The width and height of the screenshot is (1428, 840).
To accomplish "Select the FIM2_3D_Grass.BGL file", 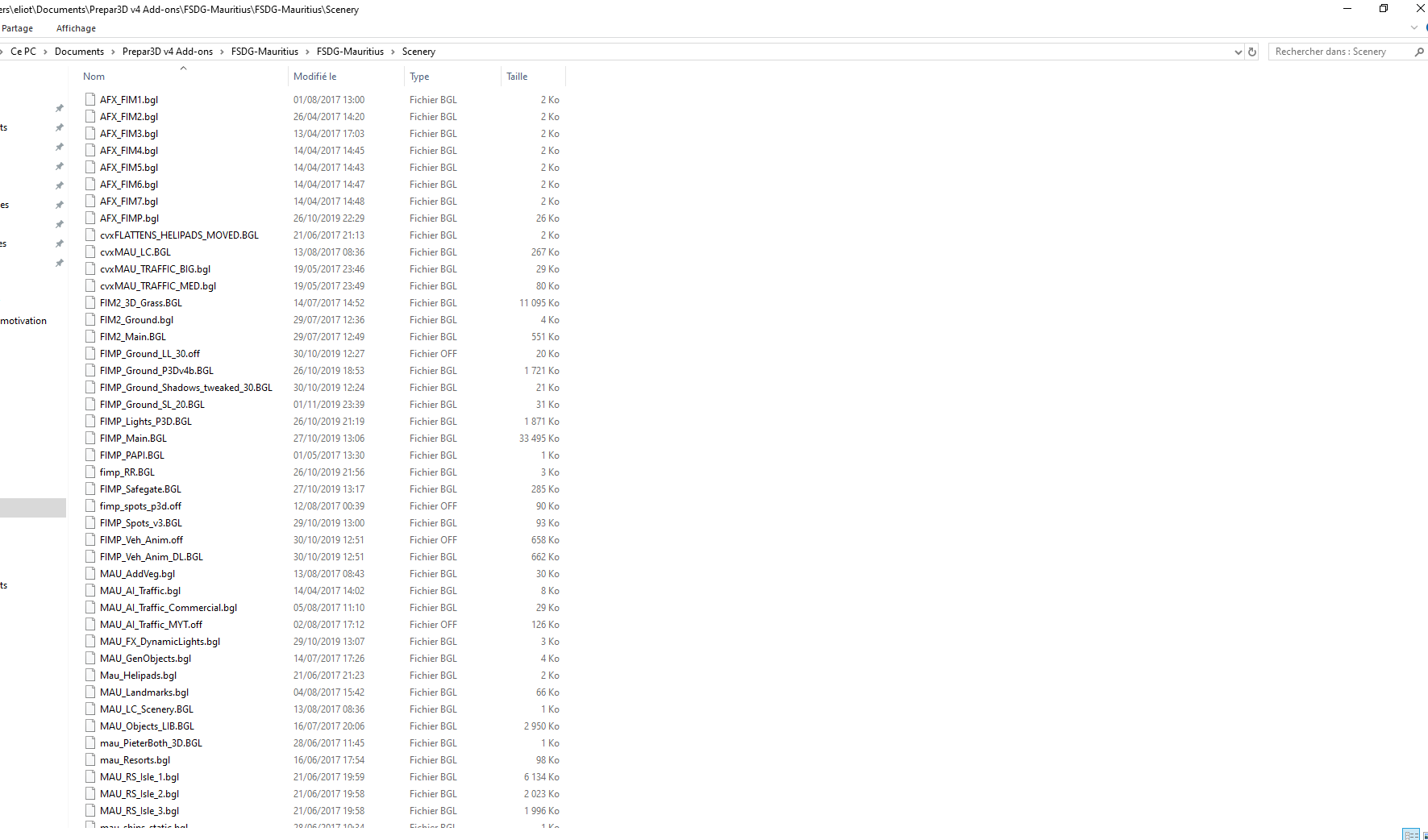I will pos(141,303).
